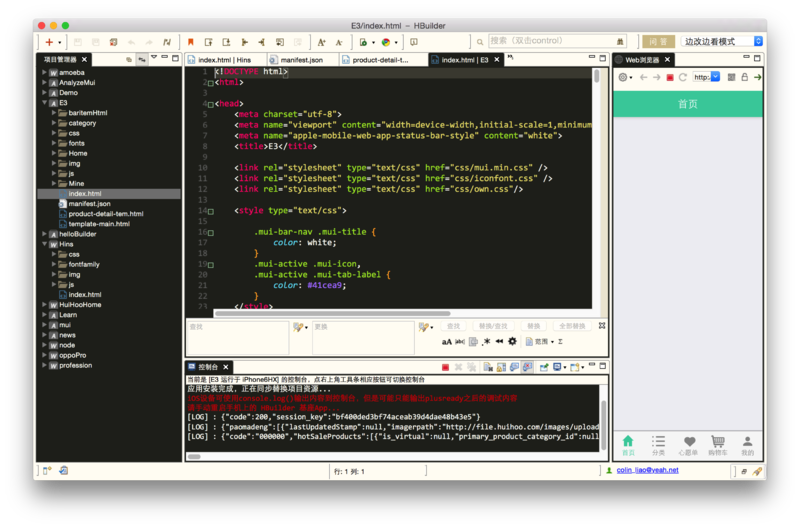Screen dimensions: 800x528
Task: Expand the helloBuilder project node
Action: tap(46, 234)
